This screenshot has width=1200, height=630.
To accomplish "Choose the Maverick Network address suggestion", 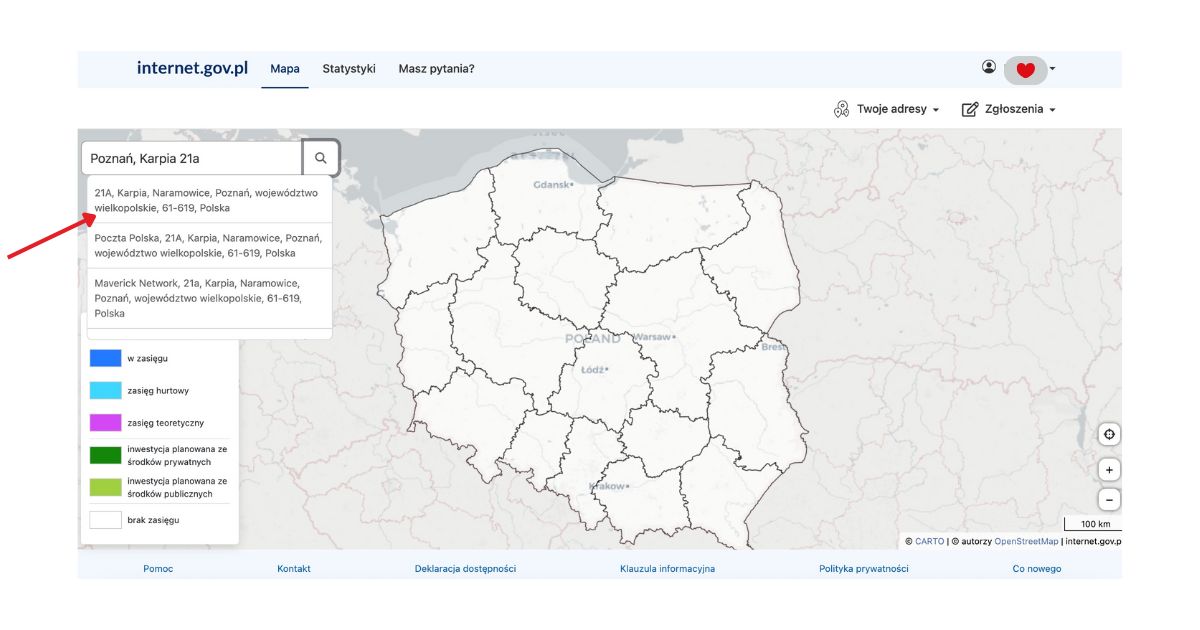I will click(208, 298).
